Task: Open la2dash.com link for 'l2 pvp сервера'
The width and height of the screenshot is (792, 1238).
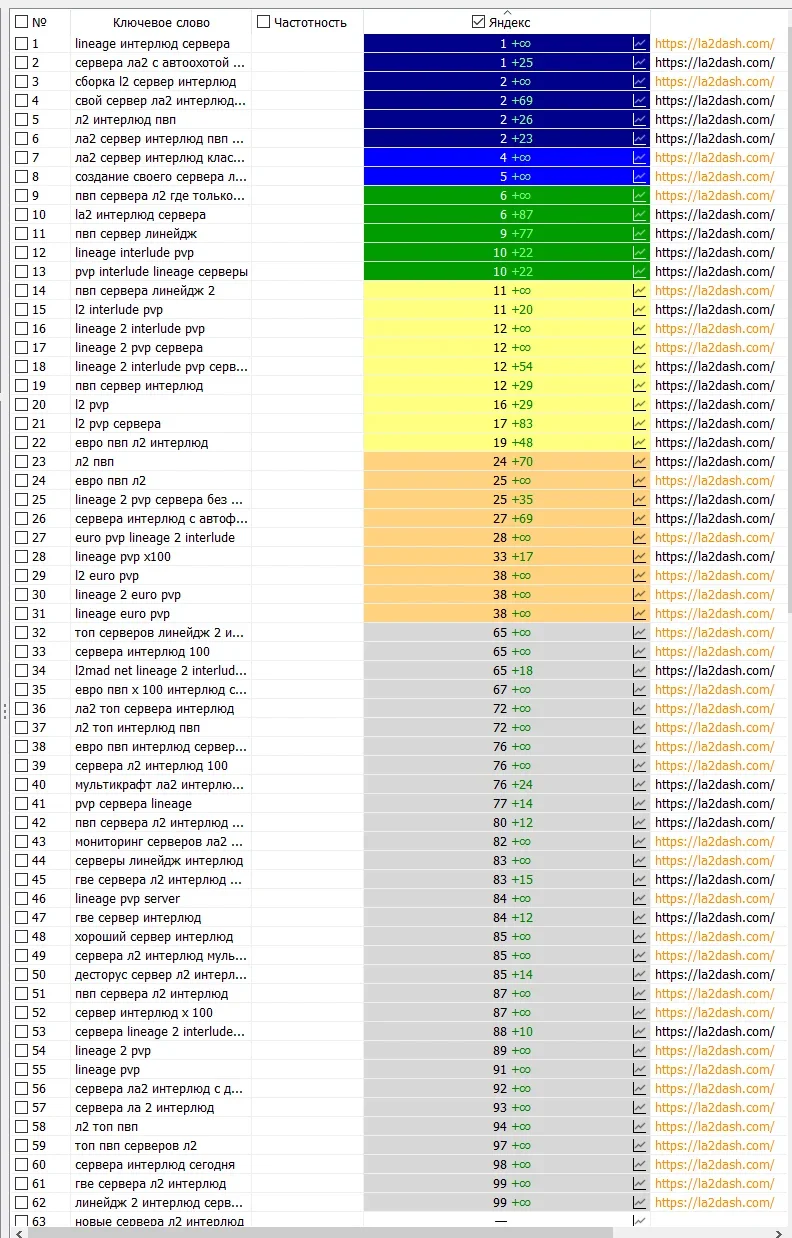Action: pos(714,423)
